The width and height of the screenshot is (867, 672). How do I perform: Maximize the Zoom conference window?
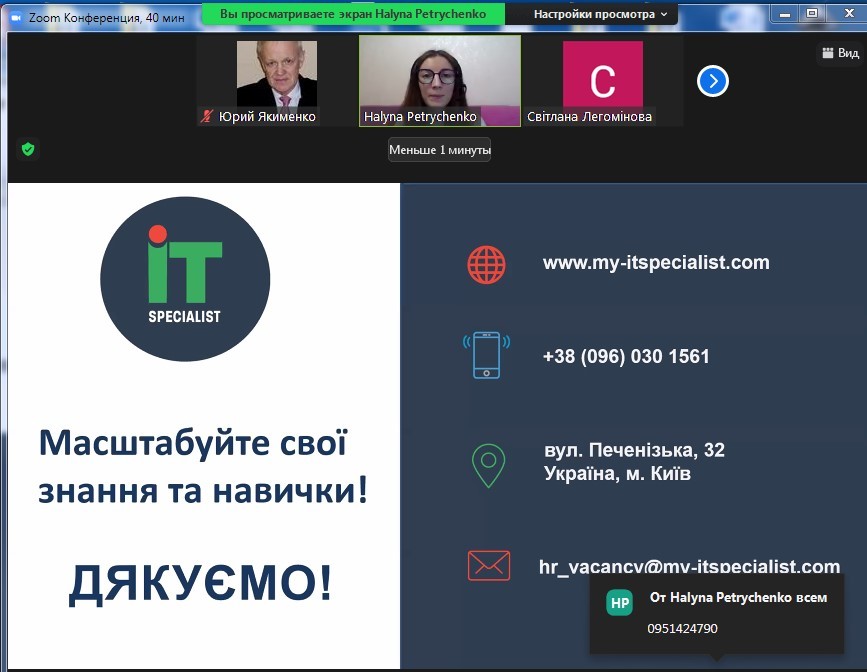[x=812, y=14]
